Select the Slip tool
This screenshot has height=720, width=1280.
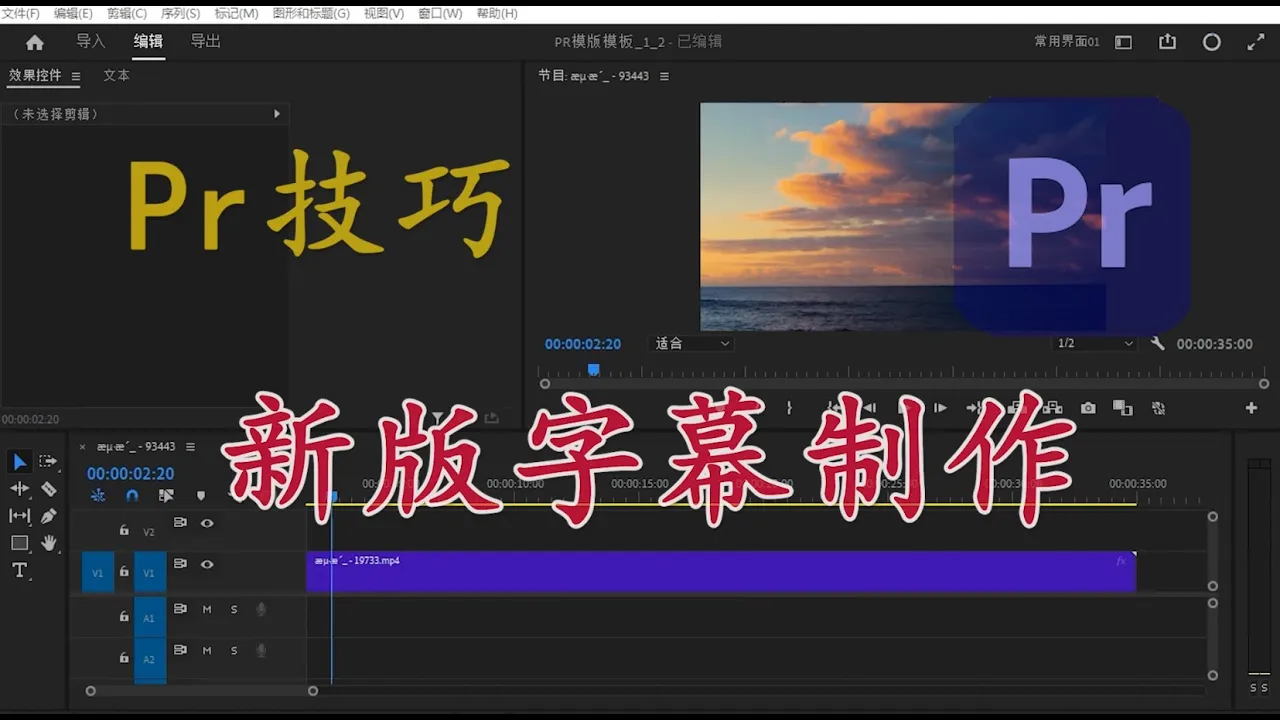tap(20, 516)
